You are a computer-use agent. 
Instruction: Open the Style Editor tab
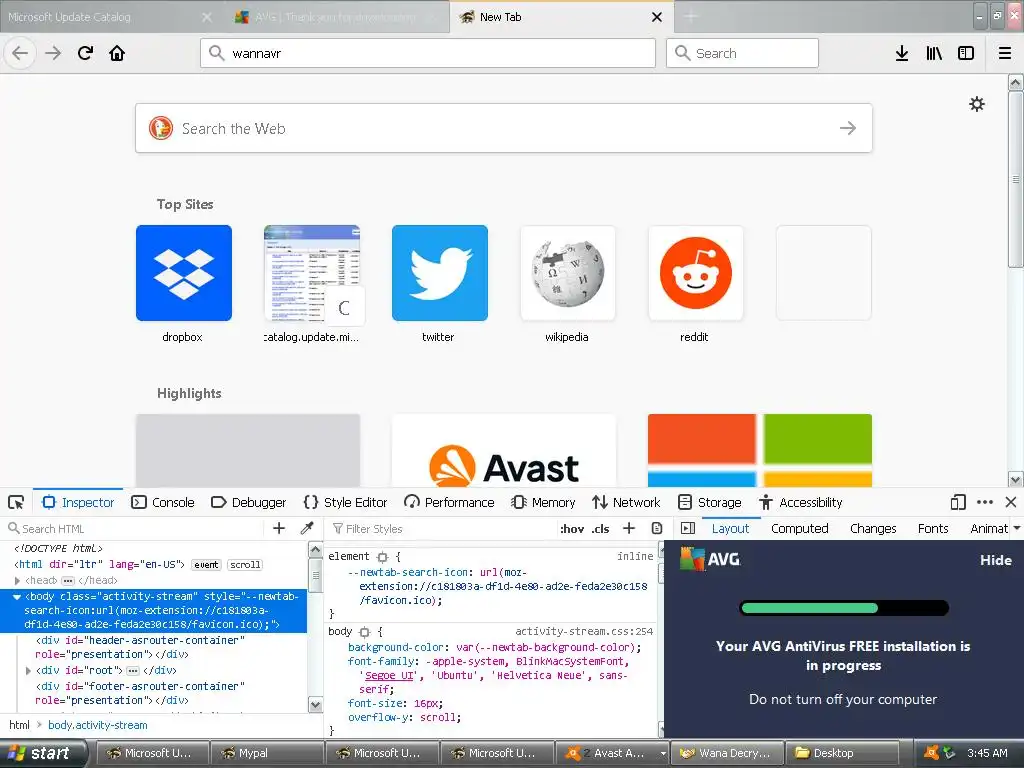[x=345, y=502]
